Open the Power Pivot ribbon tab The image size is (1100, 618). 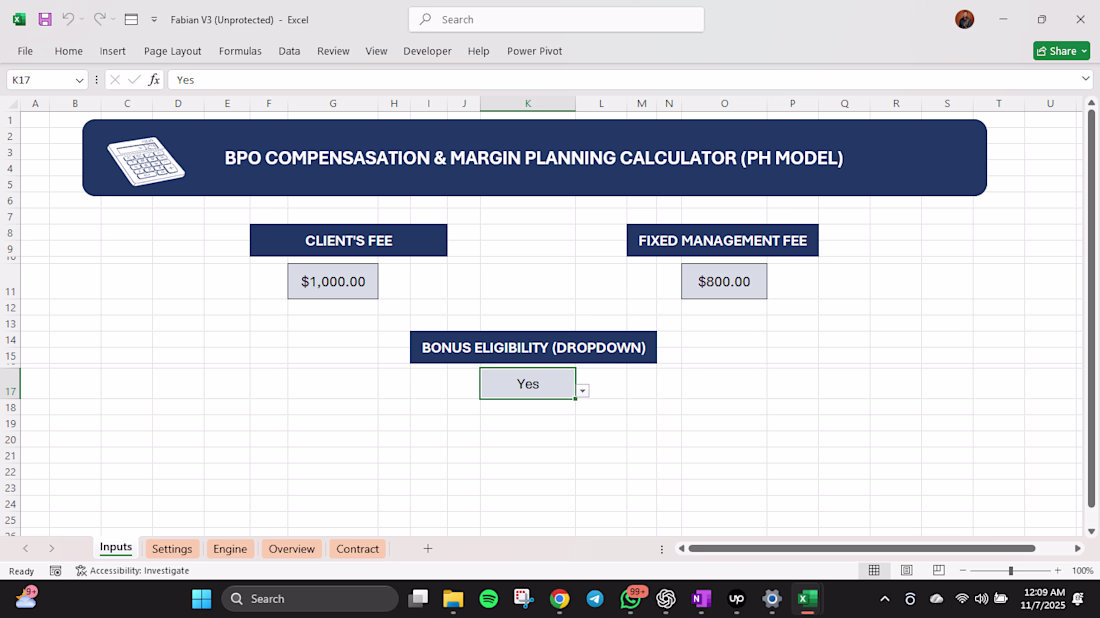tap(535, 51)
